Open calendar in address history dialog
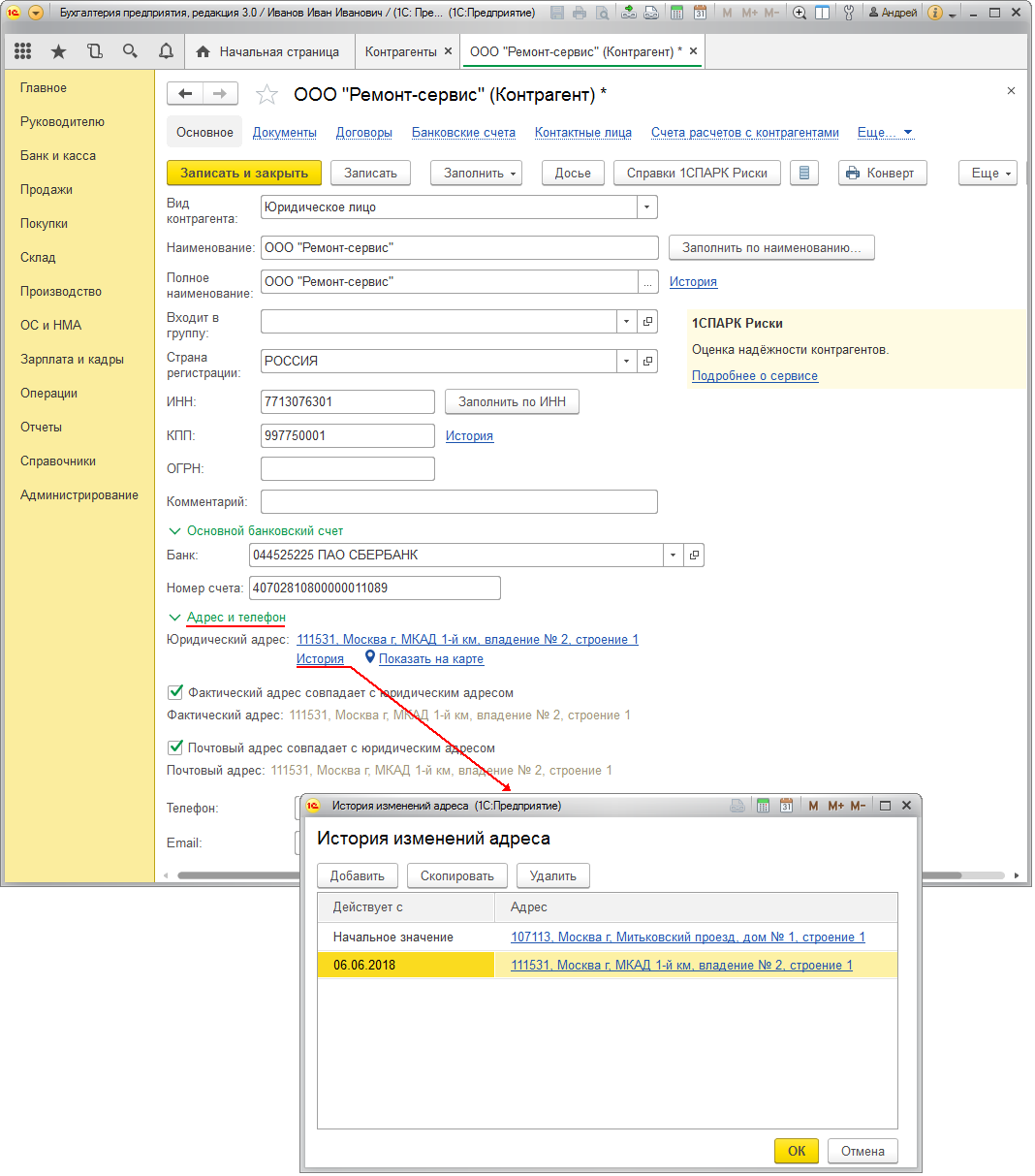 click(x=786, y=806)
